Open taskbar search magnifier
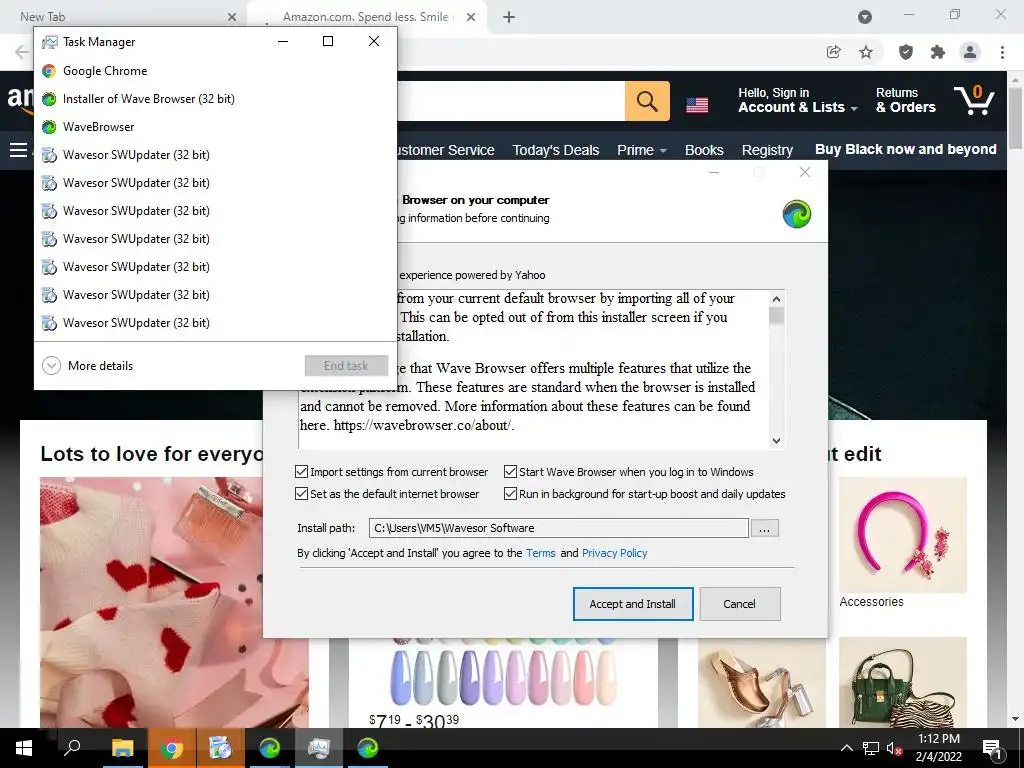1024x768 pixels. [x=72, y=748]
